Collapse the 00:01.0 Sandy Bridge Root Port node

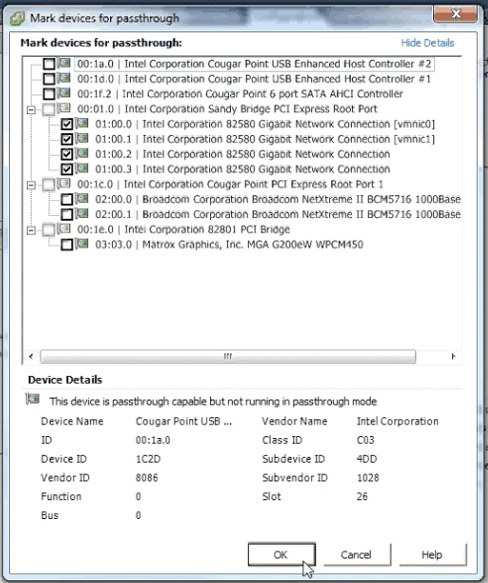coord(32,110)
